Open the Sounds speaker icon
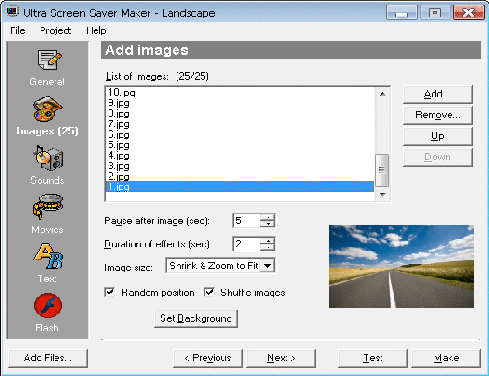489x376 pixels. (x=48, y=158)
